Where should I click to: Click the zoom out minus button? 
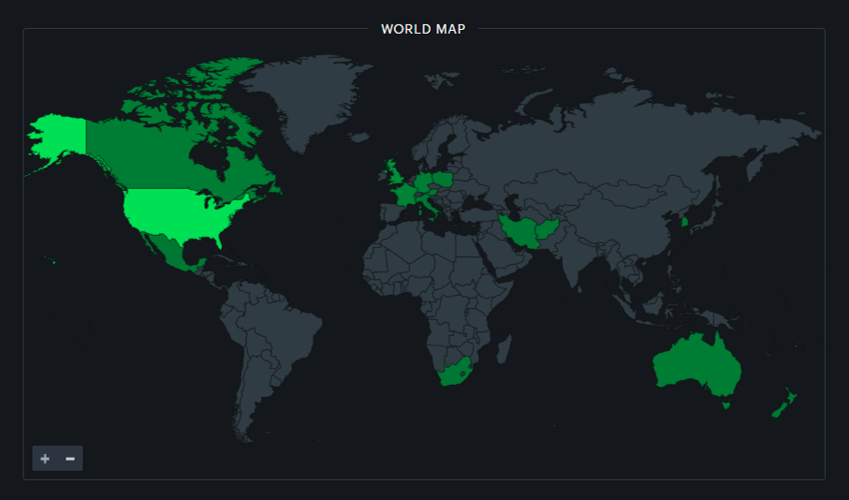70,458
